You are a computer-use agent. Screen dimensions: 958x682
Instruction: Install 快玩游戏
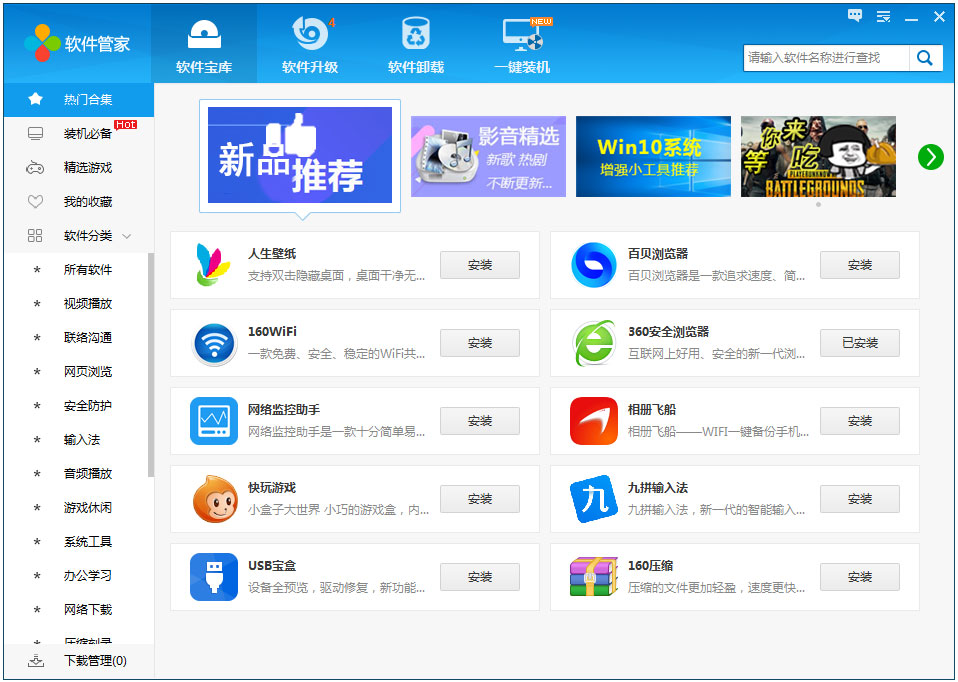point(480,499)
